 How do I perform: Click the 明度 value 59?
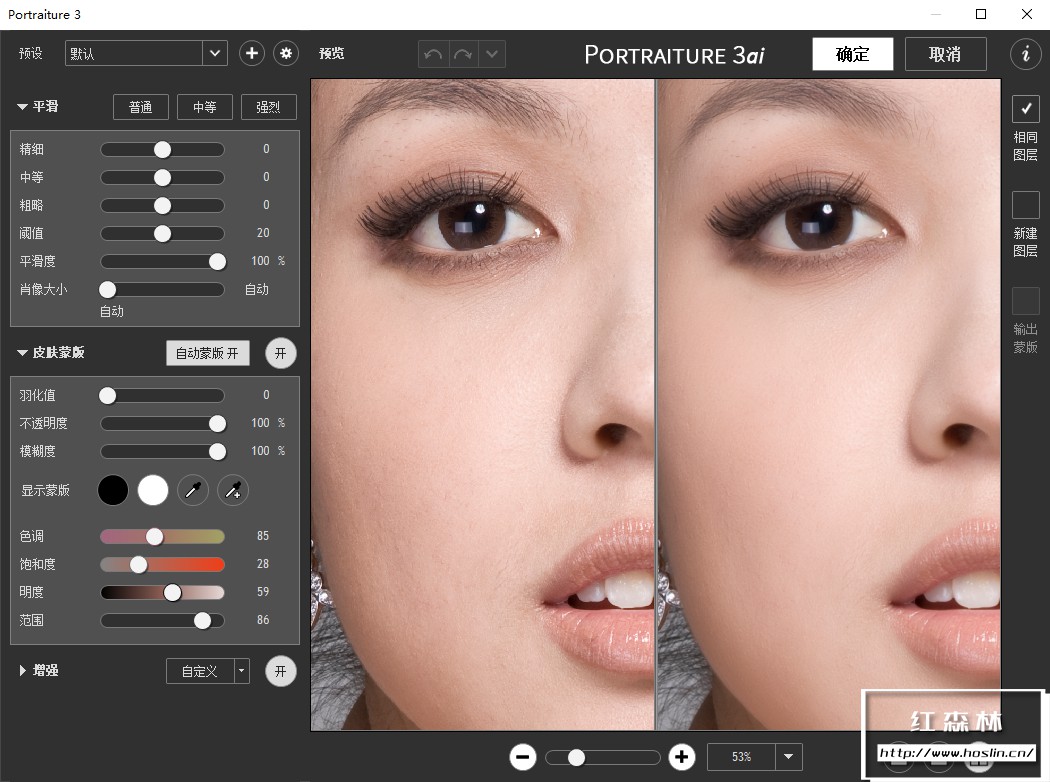pos(263,592)
